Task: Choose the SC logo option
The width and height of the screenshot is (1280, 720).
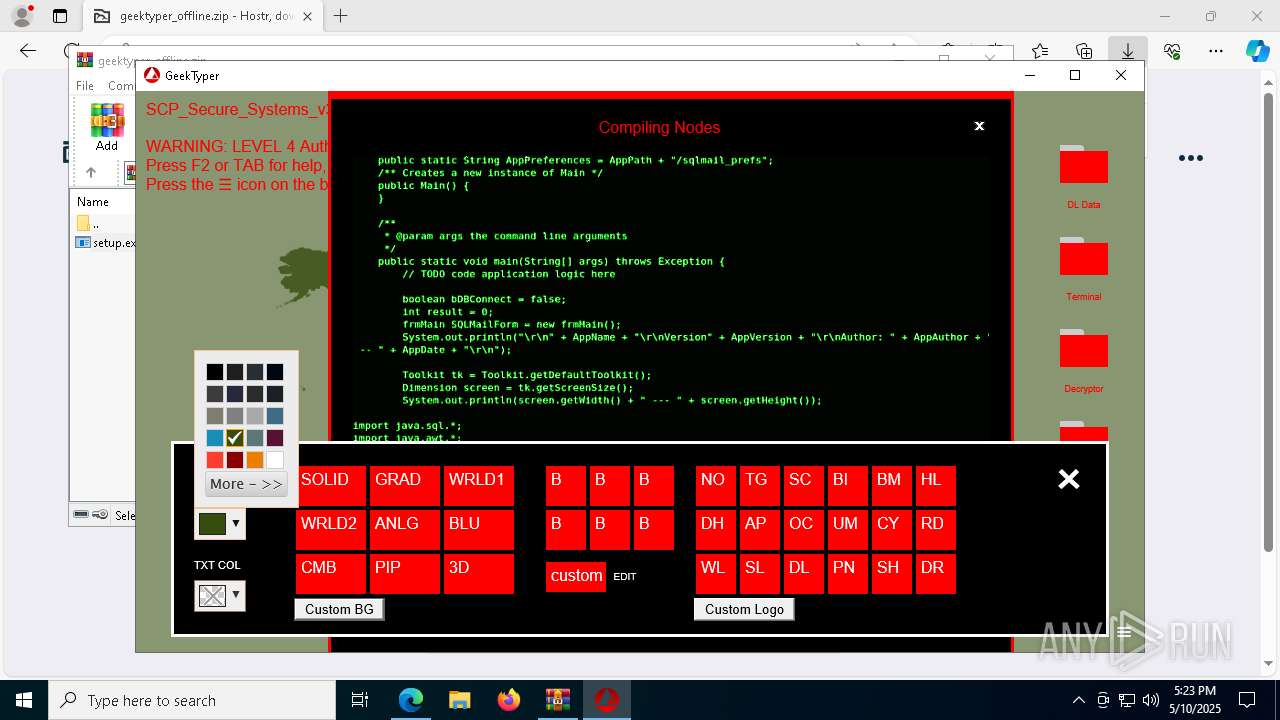Action: (804, 485)
